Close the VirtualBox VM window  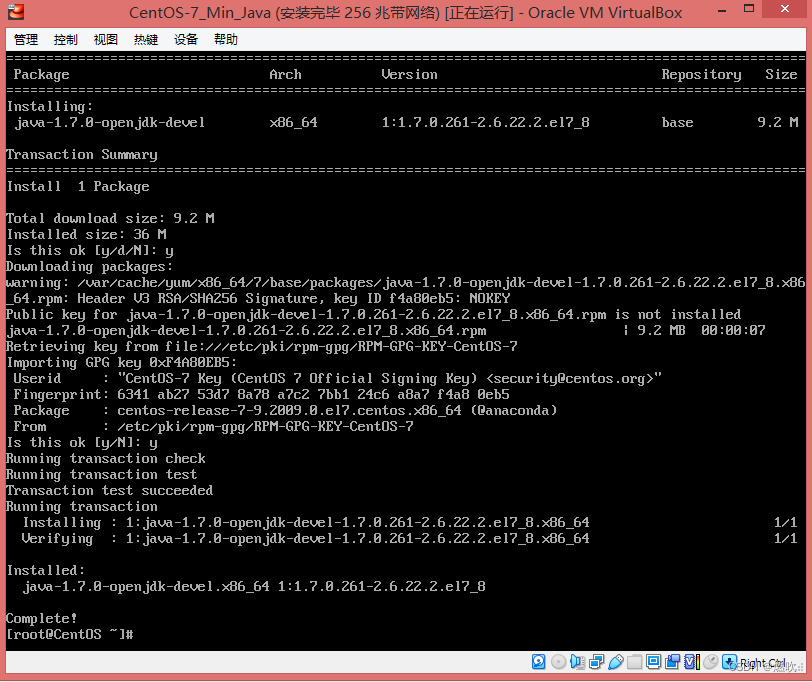[x=785, y=9]
